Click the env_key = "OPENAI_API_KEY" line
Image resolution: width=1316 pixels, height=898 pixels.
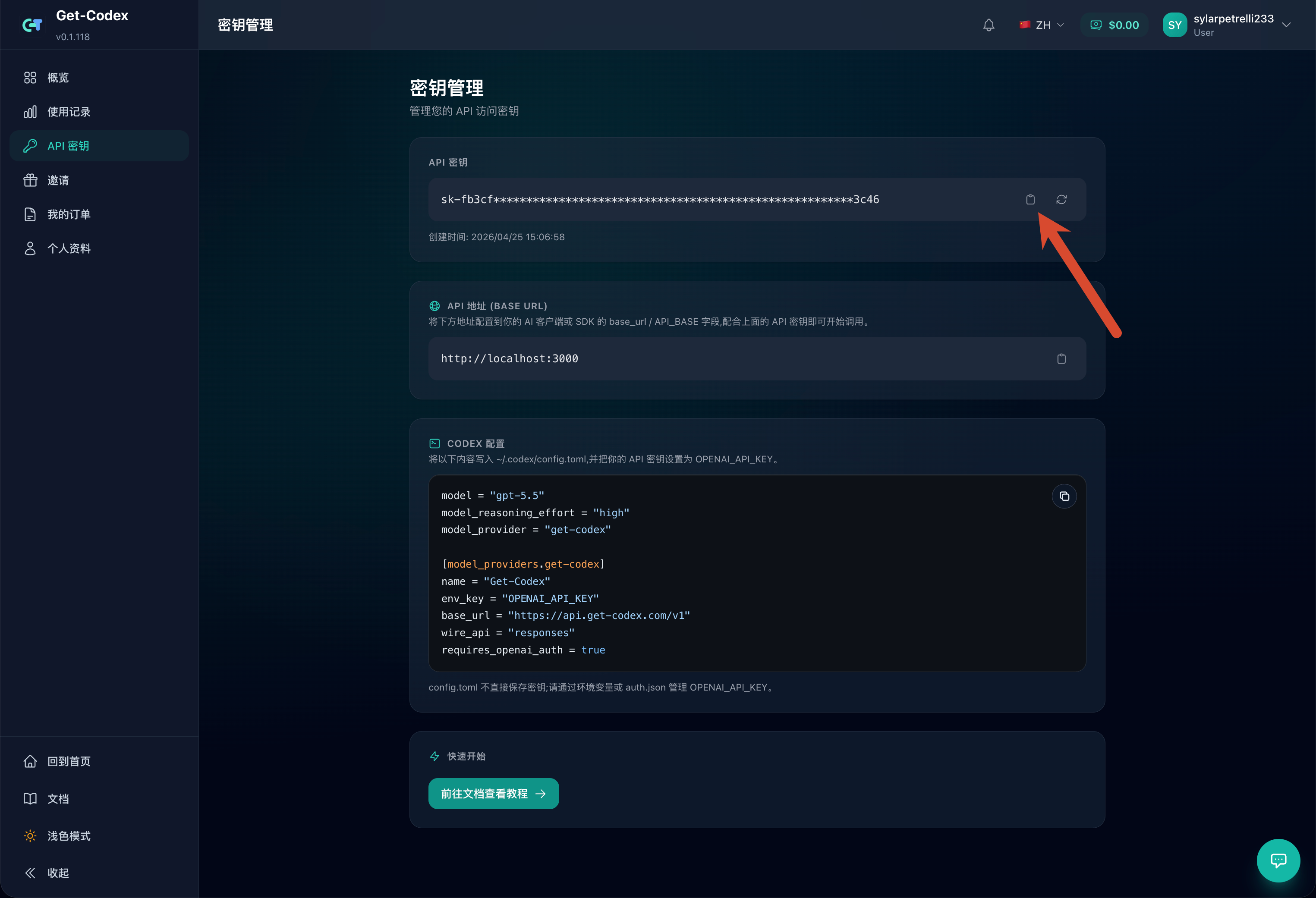click(x=520, y=599)
